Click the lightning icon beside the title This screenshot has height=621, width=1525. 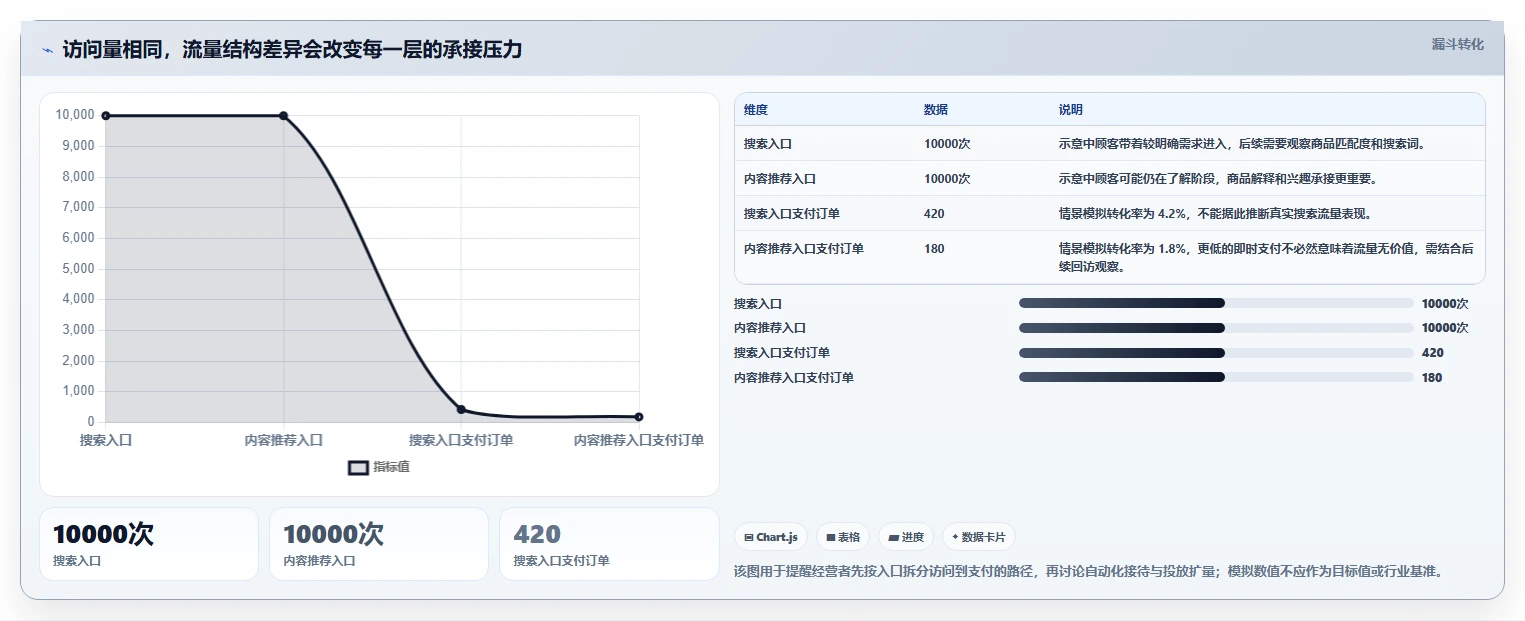point(47,50)
